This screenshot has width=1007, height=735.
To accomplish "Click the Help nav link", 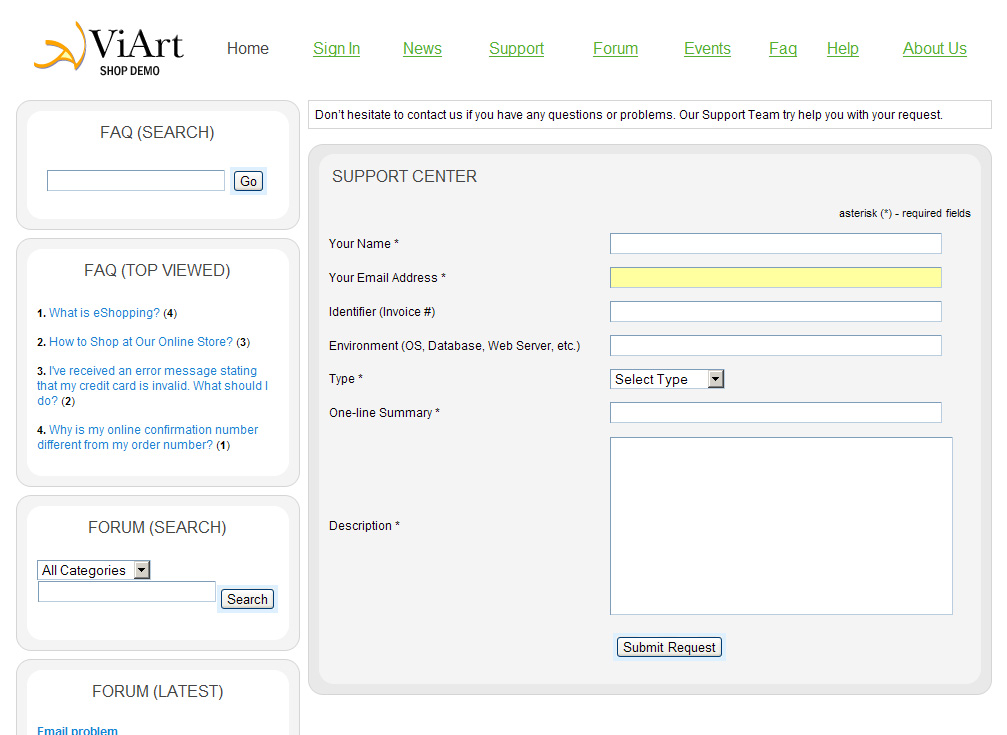I will tap(843, 49).
